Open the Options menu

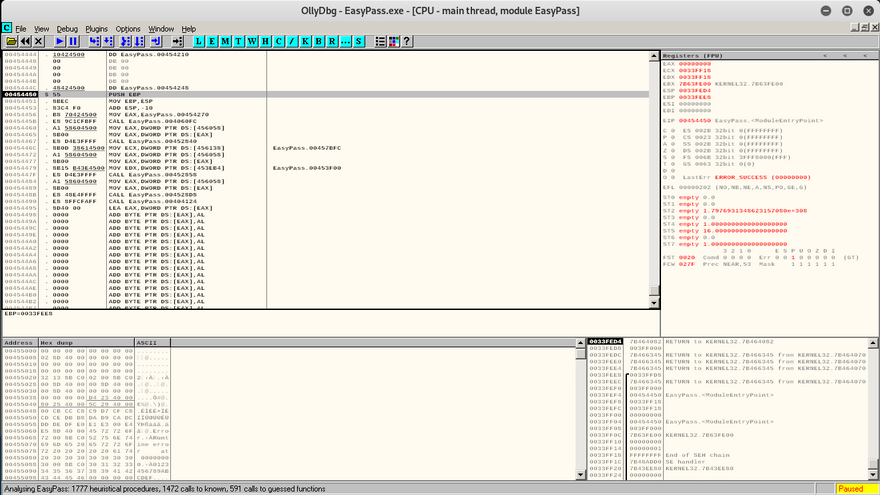point(128,29)
